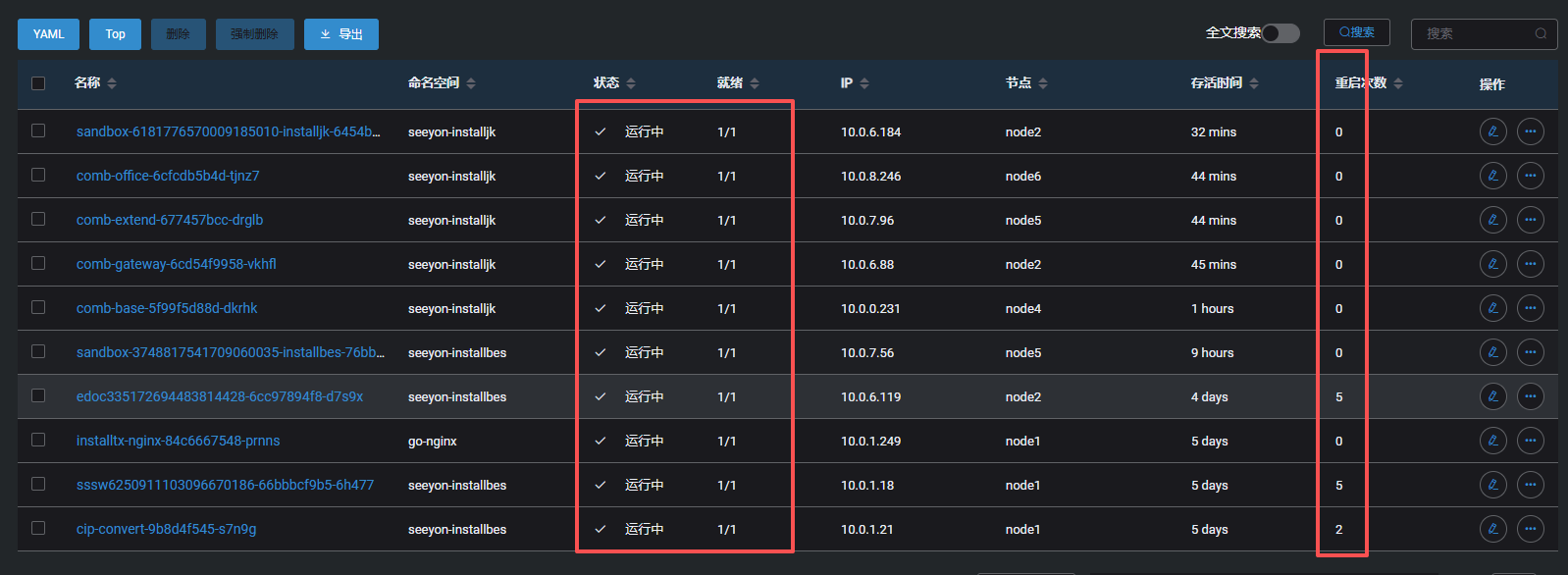The height and width of the screenshot is (575, 1568).
Task: Click magnifier icon inside search box
Action: pos(1541,33)
